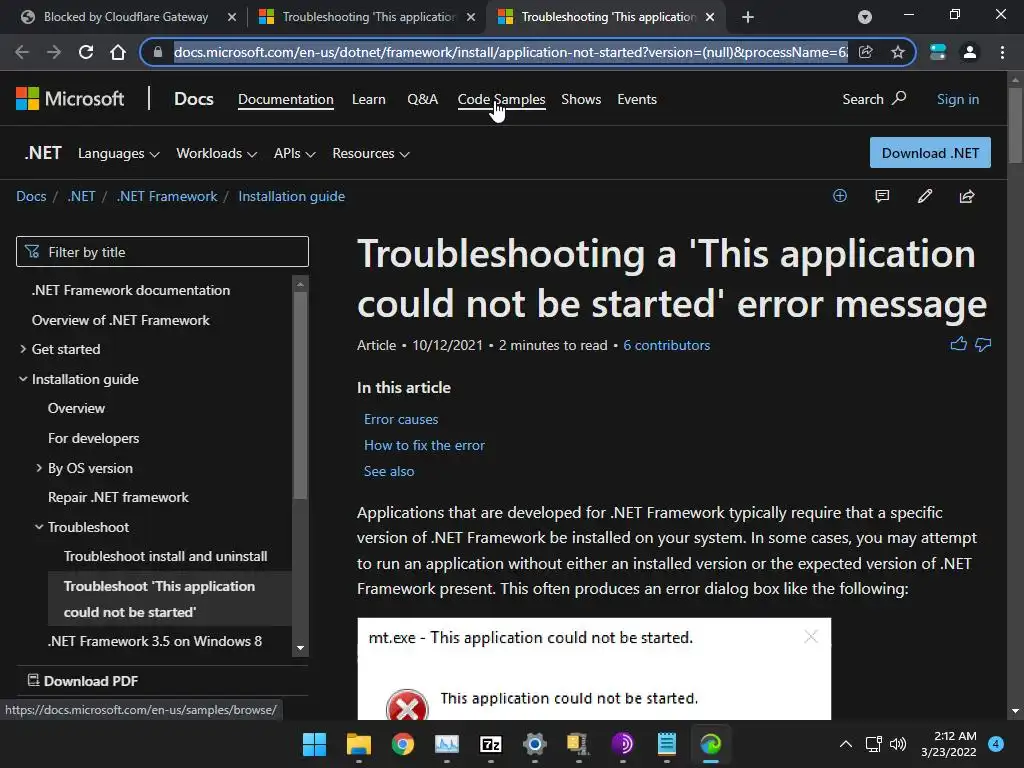1024x768 pixels.
Task: Click the Sign in link
Action: pyautogui.click(x=957, y=99)
